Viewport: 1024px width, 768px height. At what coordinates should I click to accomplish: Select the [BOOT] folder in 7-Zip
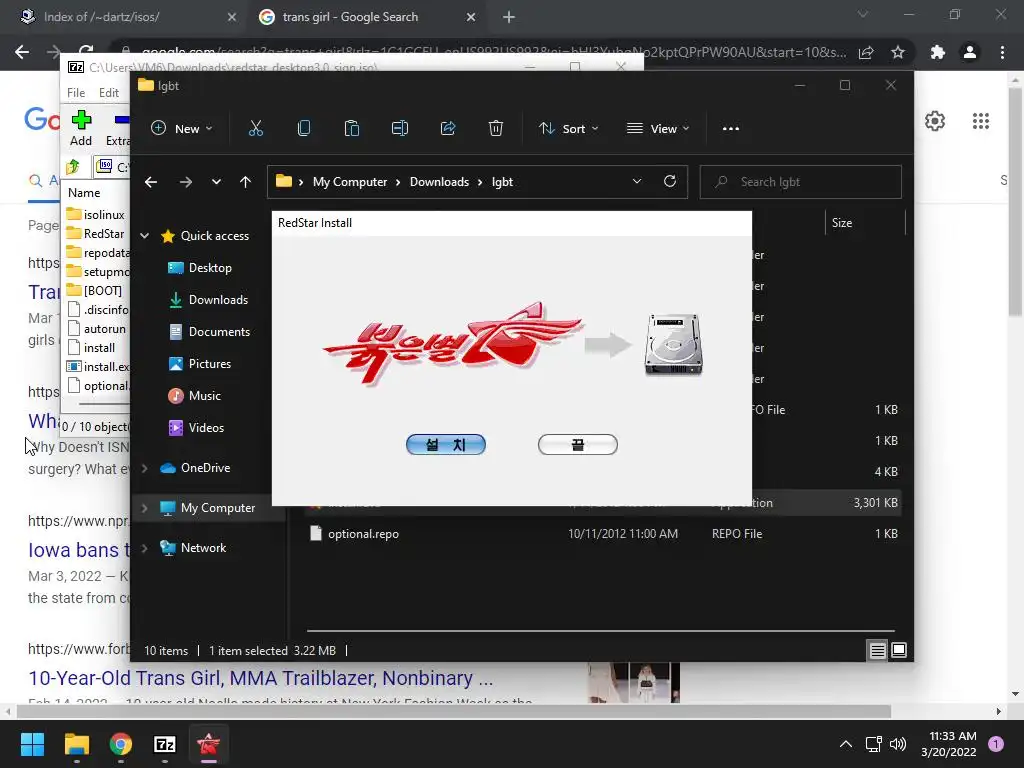[x=95, y=291]
